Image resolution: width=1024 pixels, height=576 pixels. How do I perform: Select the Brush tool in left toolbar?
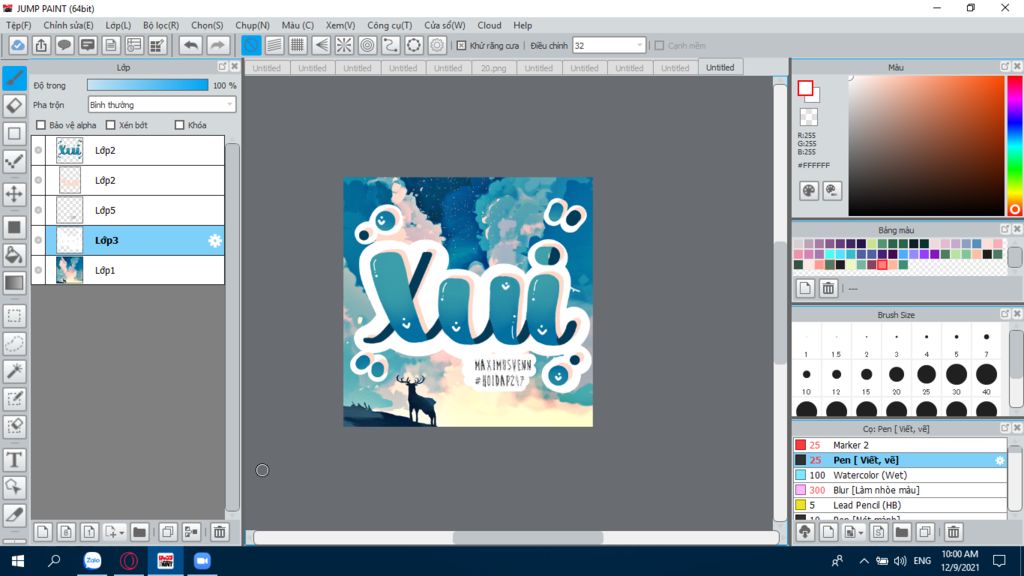(14, 78)
